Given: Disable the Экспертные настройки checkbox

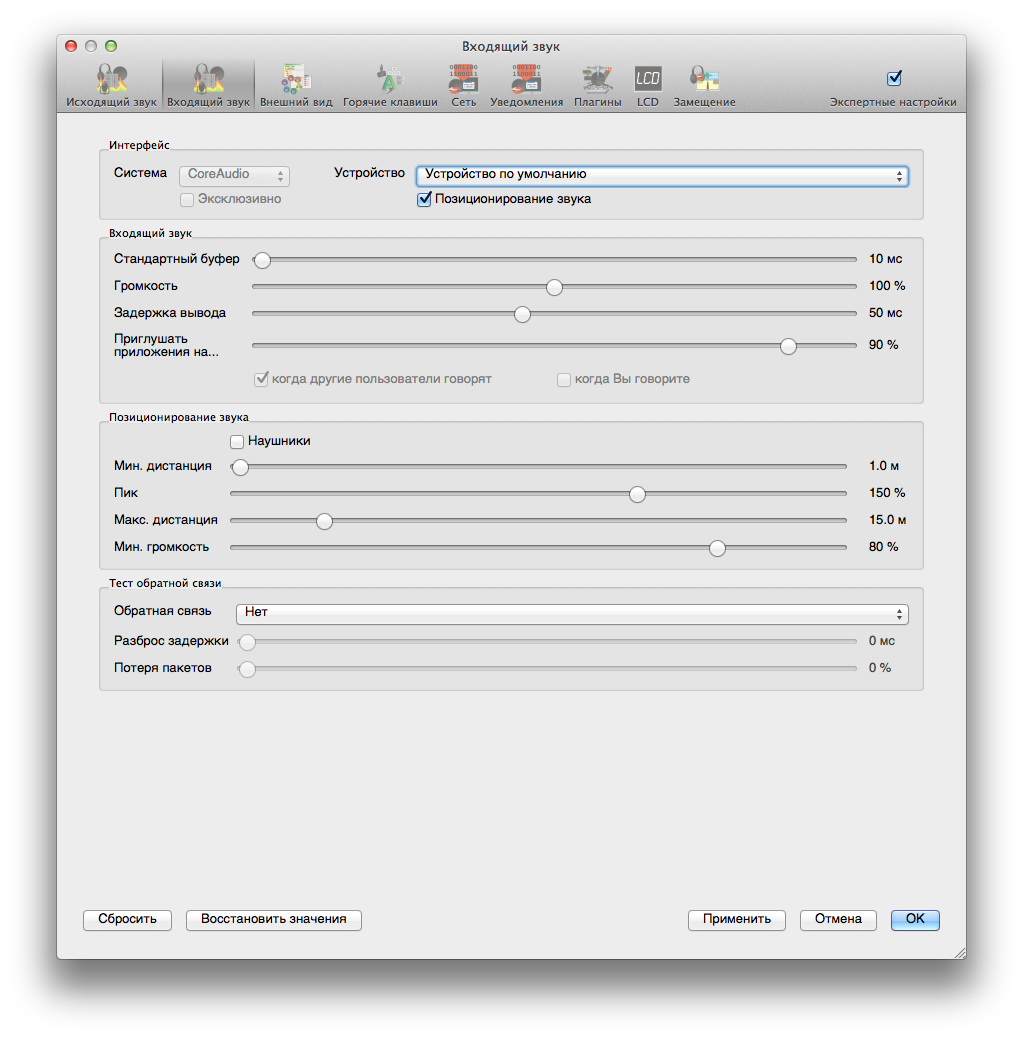Looking at the screenshot, I should coord(894,78).
